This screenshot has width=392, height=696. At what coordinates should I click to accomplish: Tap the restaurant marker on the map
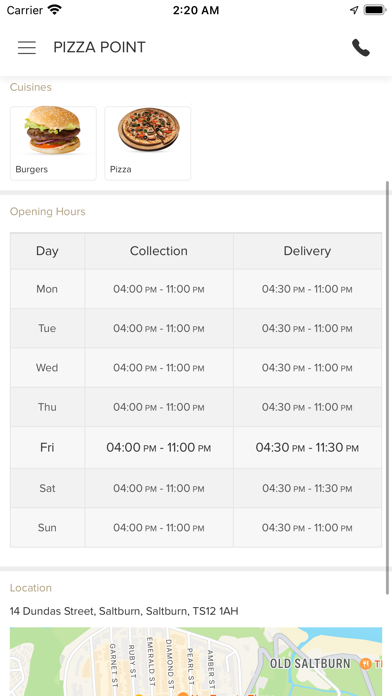click(366, 664)
